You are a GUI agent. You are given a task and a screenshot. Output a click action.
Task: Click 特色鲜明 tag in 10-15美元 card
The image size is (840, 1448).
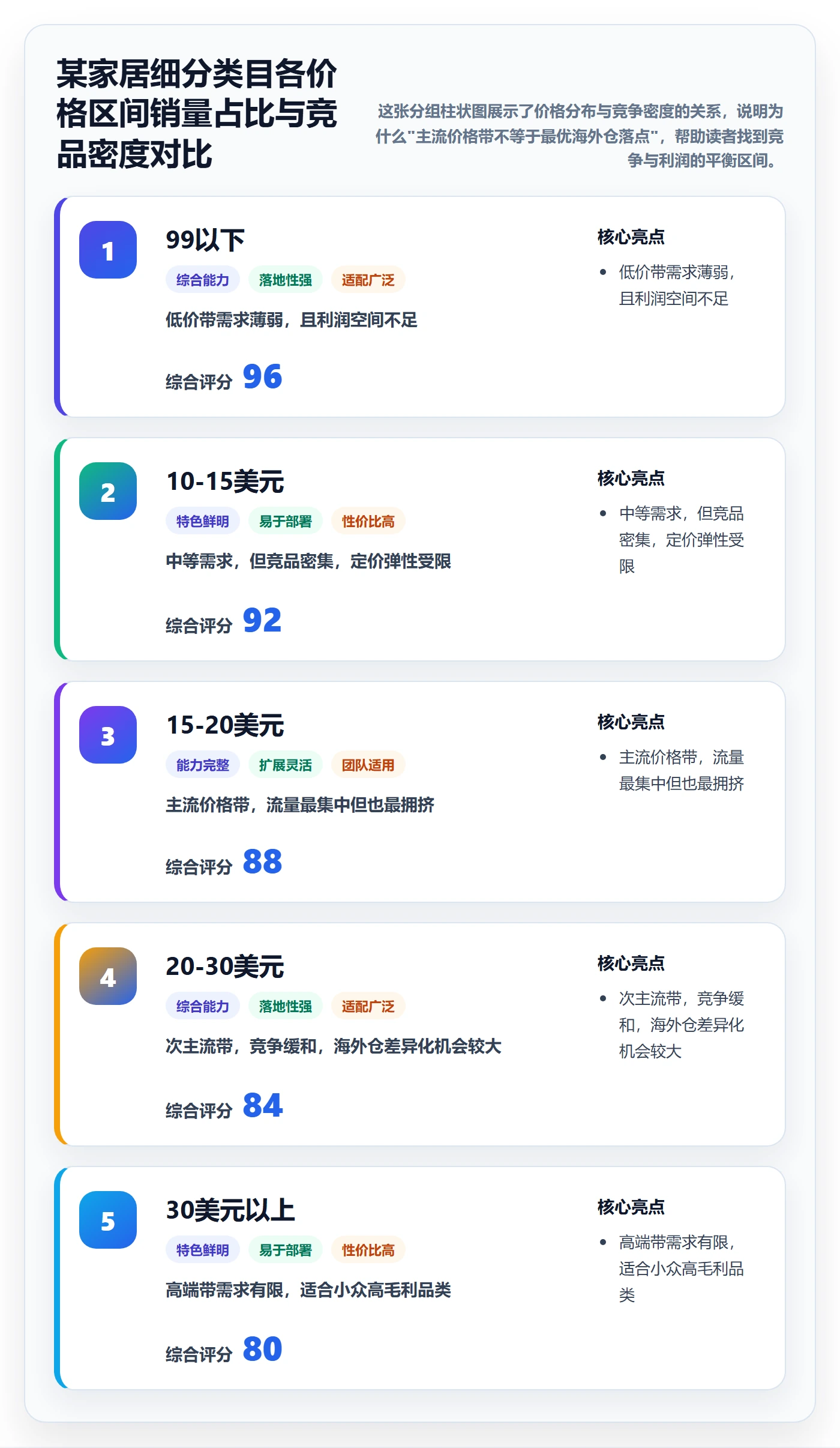(x=203, y=521)
